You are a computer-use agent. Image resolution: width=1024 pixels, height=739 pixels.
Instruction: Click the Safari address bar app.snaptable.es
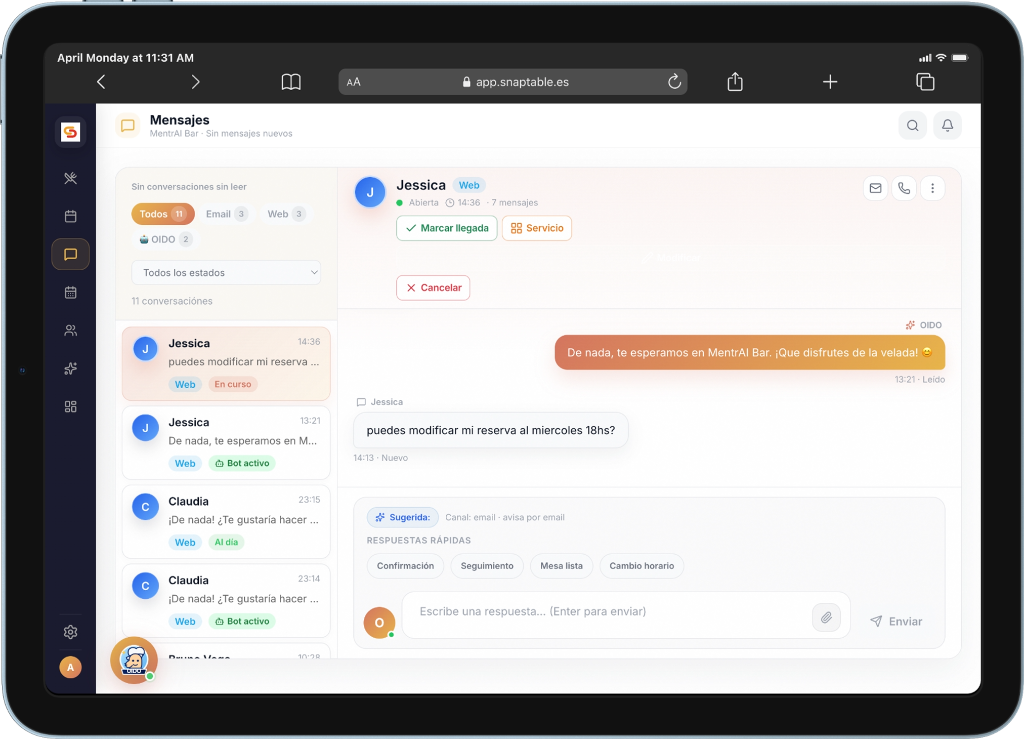513,82
